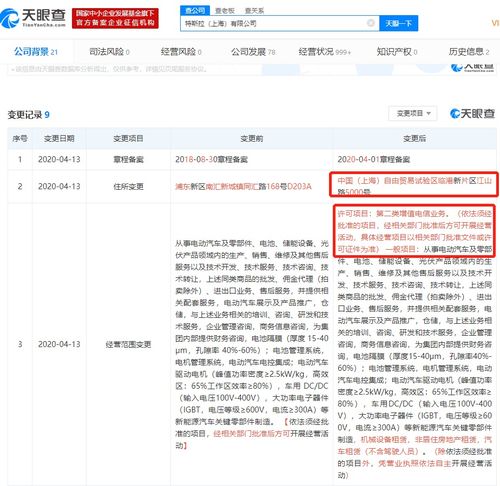Viewport: 500px width, 486px height.
Task: Open the 经营状况 tab
Action: (x=325, y=52)
